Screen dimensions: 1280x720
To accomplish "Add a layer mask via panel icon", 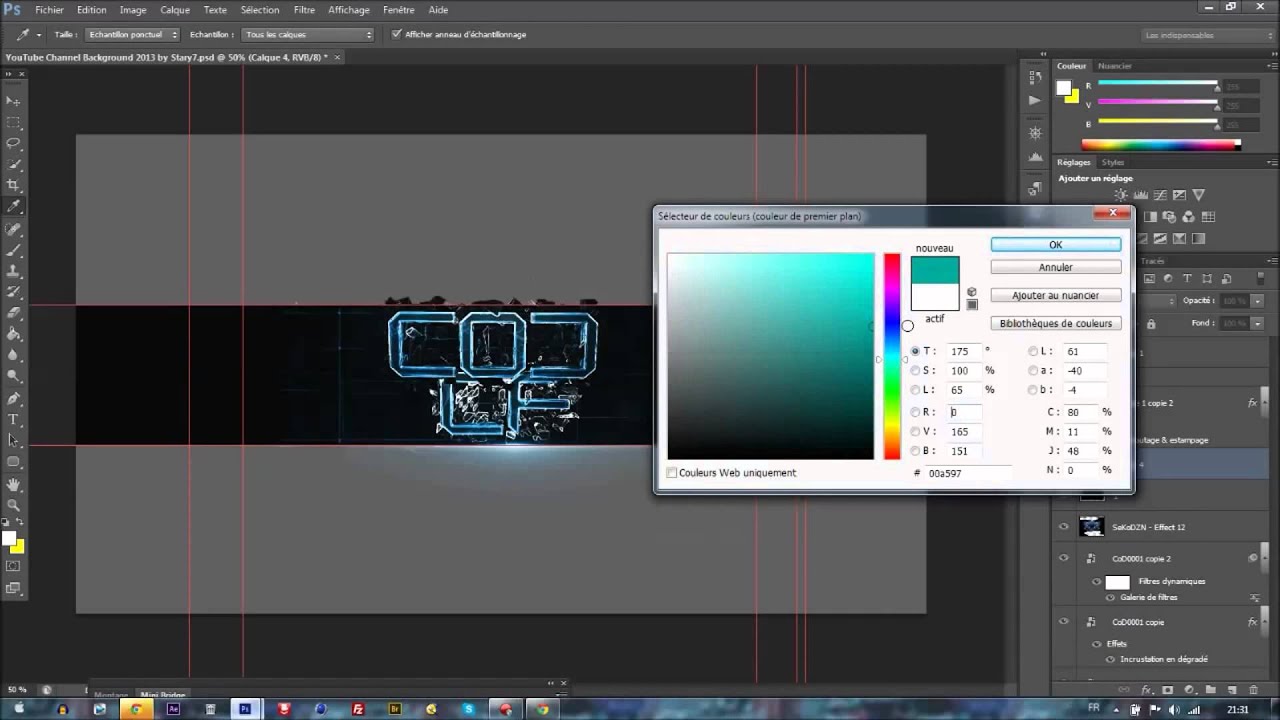I will (1167, 690).
